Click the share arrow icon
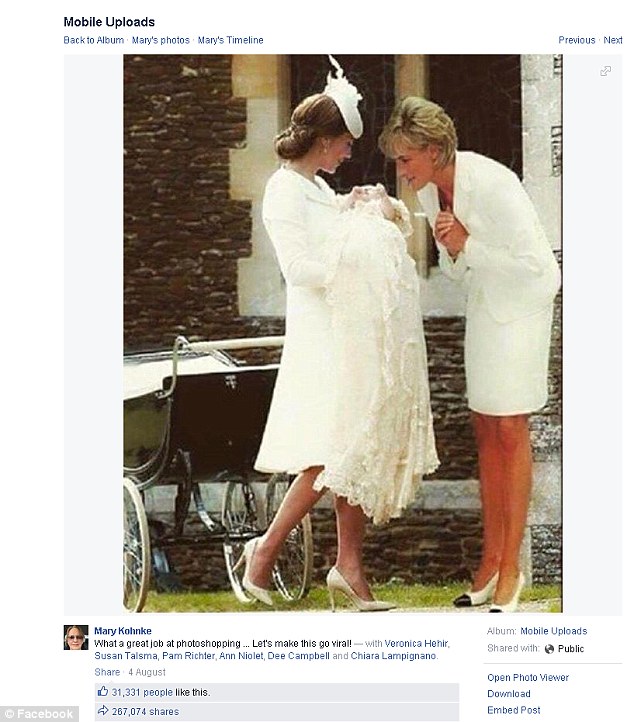Screen dimensions: 634x722 pos(103,710)
